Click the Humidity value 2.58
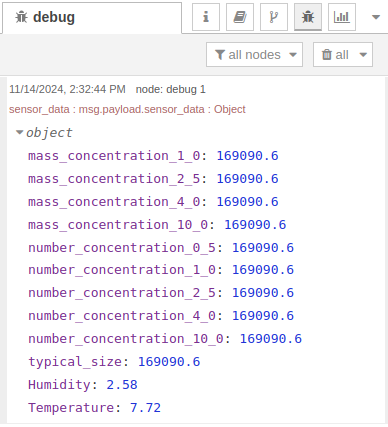This screenshot has width=388, height=427. pyautogui.click(x=122, y=385)
